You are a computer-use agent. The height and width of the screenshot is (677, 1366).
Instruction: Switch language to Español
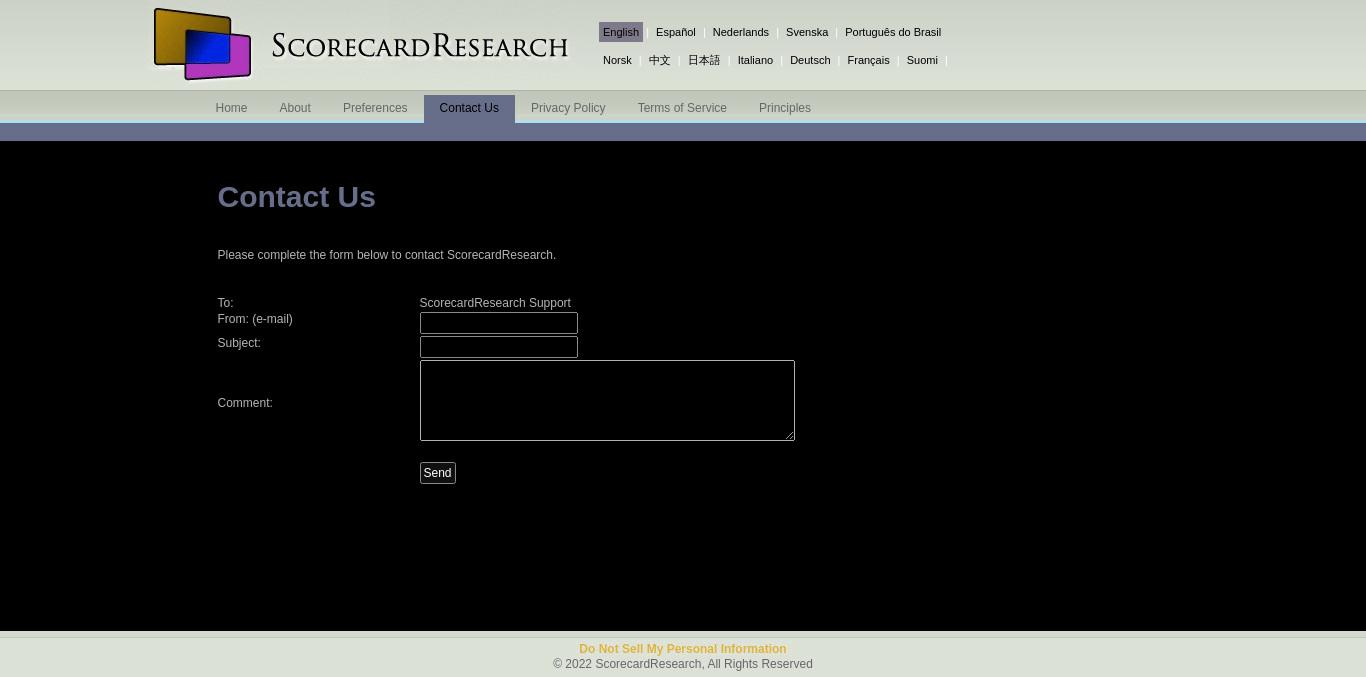coord(676,32)
